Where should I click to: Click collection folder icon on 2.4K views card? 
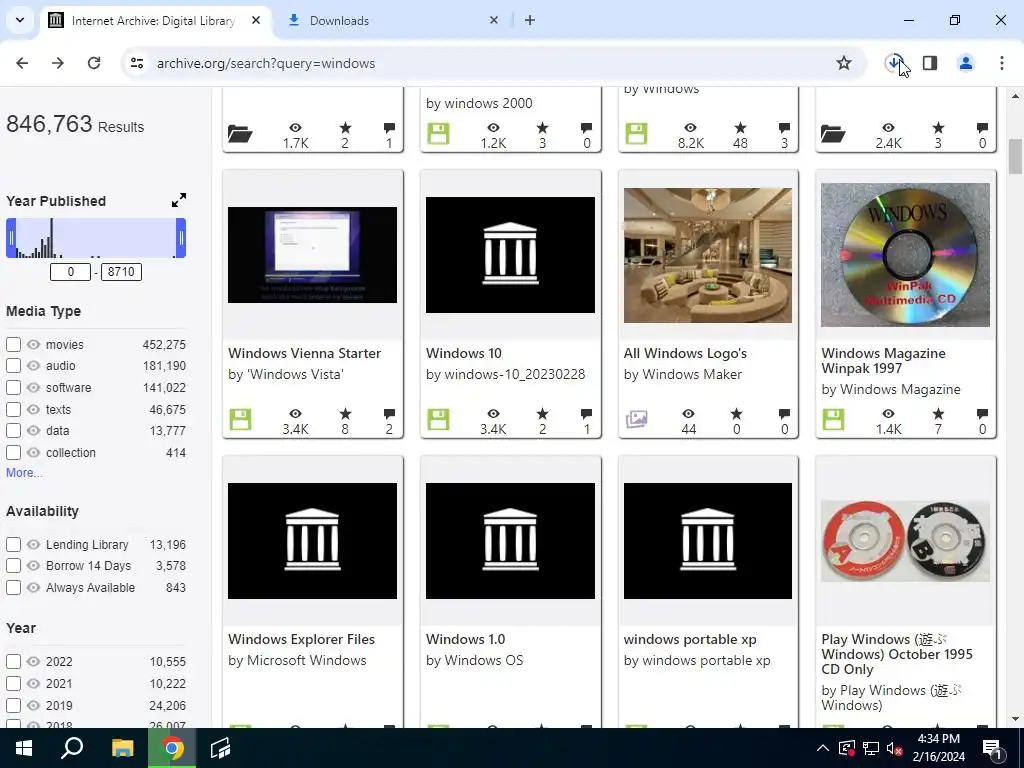[833, 134]
